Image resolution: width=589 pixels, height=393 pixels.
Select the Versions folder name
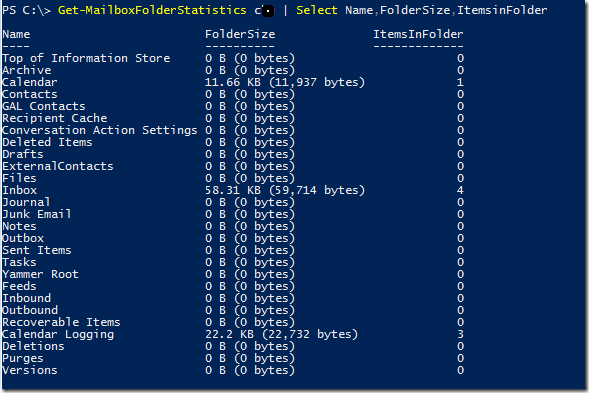pos(30,370)
